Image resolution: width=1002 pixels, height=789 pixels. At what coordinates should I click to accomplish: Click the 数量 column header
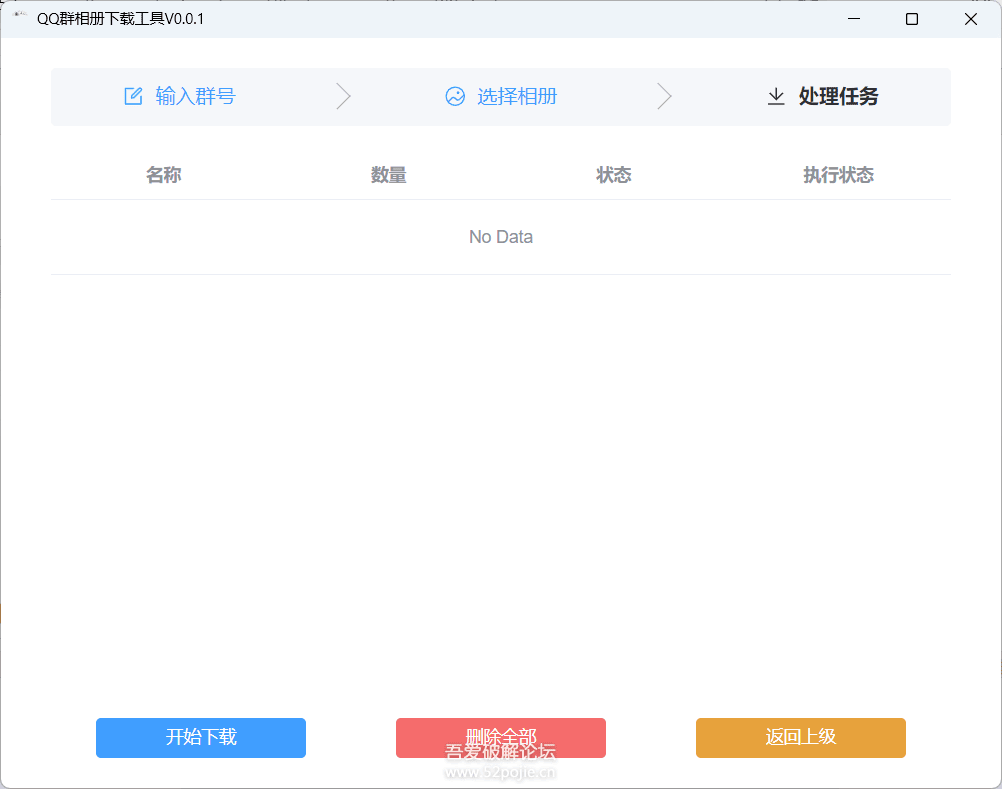[x=389, y=174]
